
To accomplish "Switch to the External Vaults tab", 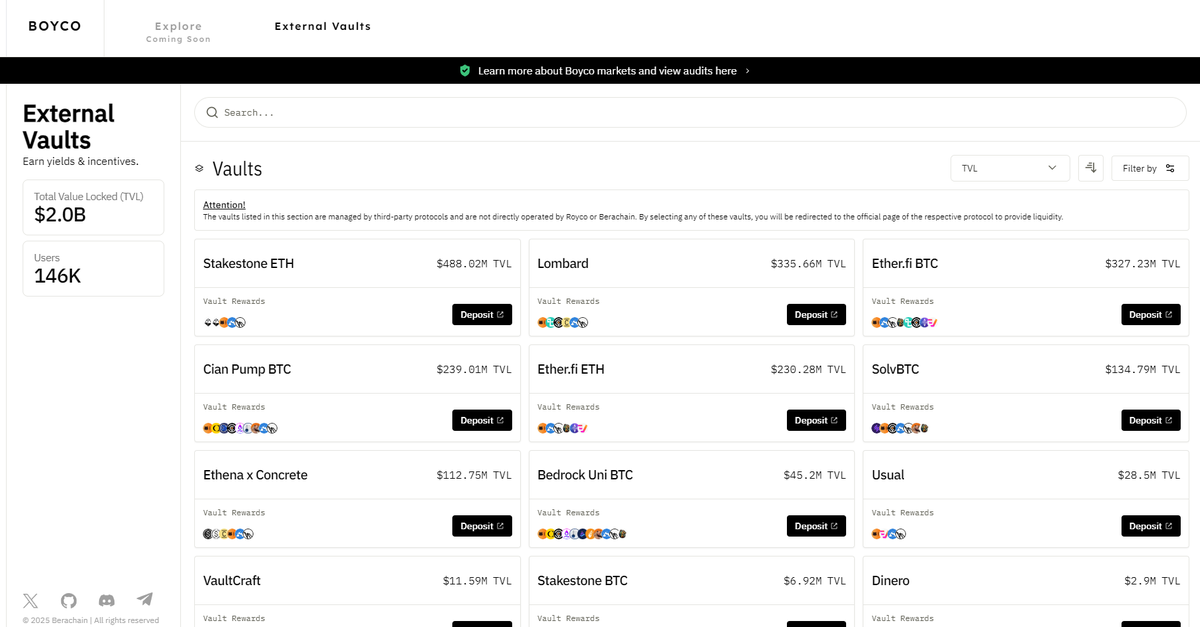I will 323,26.
